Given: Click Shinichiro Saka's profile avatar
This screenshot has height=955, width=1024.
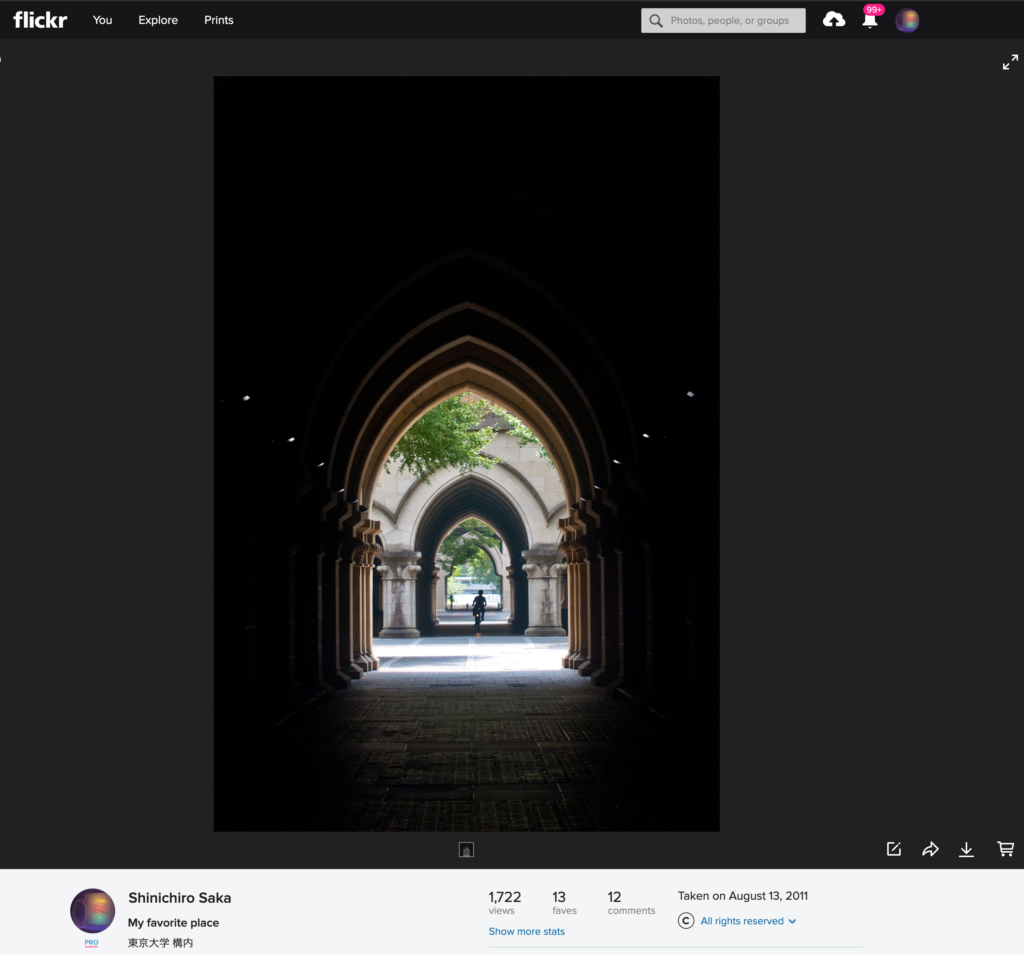Looking at the screenshot, I should [x=92, y=911].
